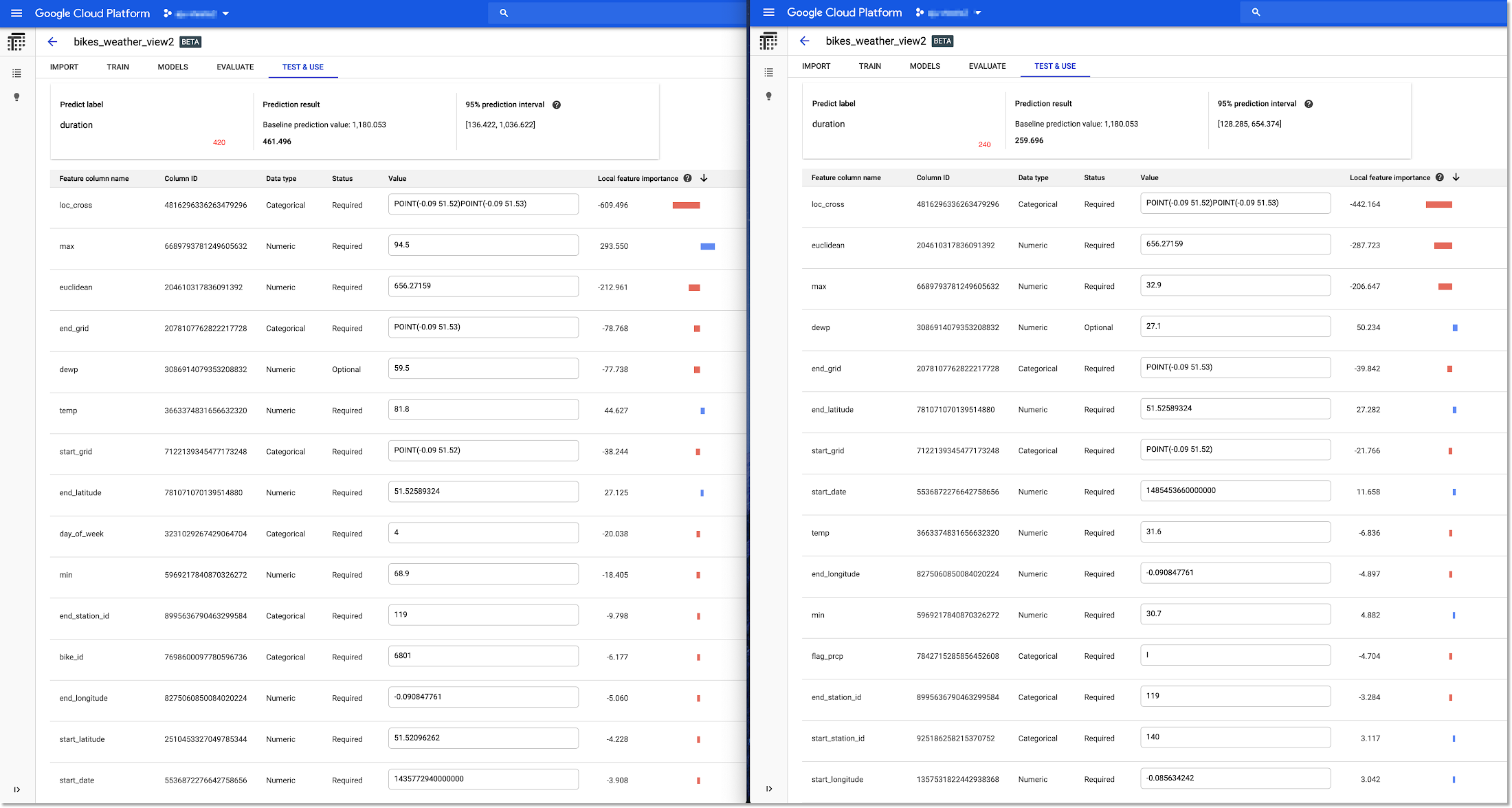Edit the dewp value field showing 27.1

pos(1236,327)
